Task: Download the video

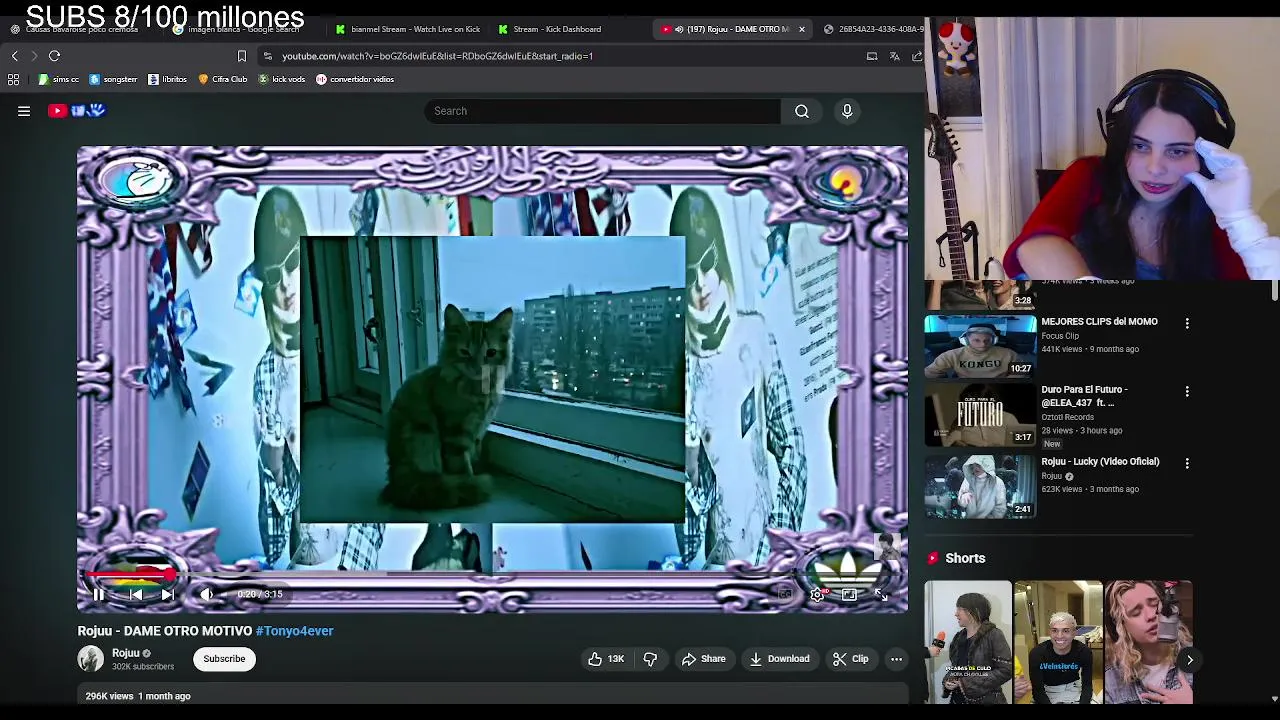Action: (x=779, y=659)
